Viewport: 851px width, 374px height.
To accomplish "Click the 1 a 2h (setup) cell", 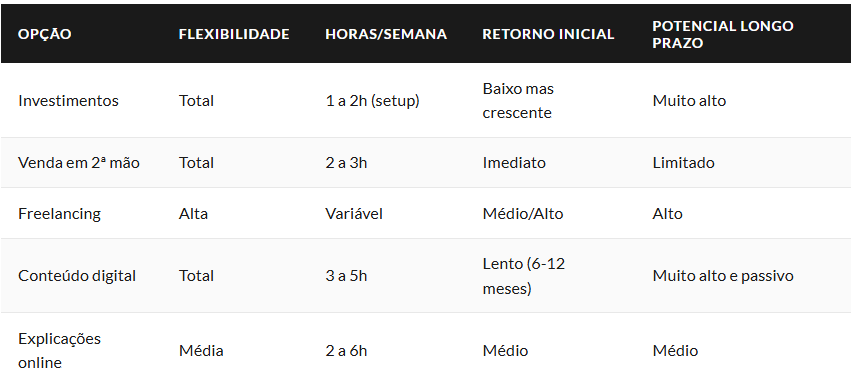I will [372, 101].
